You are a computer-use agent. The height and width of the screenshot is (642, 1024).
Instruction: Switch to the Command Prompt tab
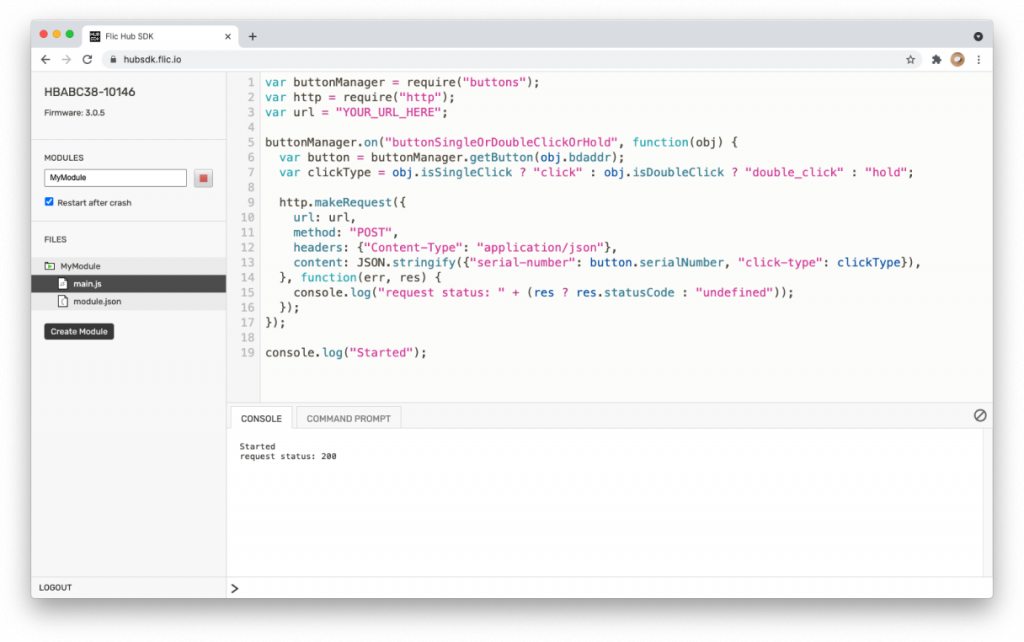coord(348,418)
